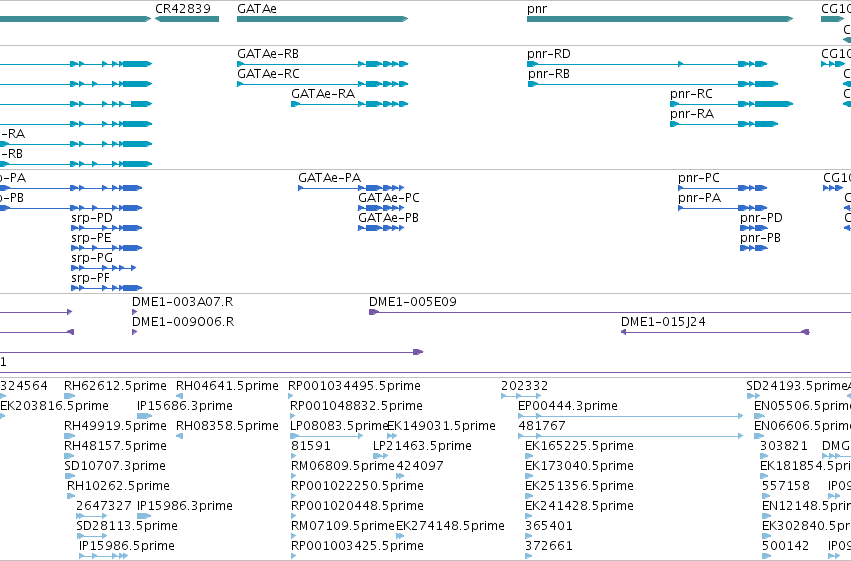Click the RP001048832.5prime EST label

coord(356,406)
